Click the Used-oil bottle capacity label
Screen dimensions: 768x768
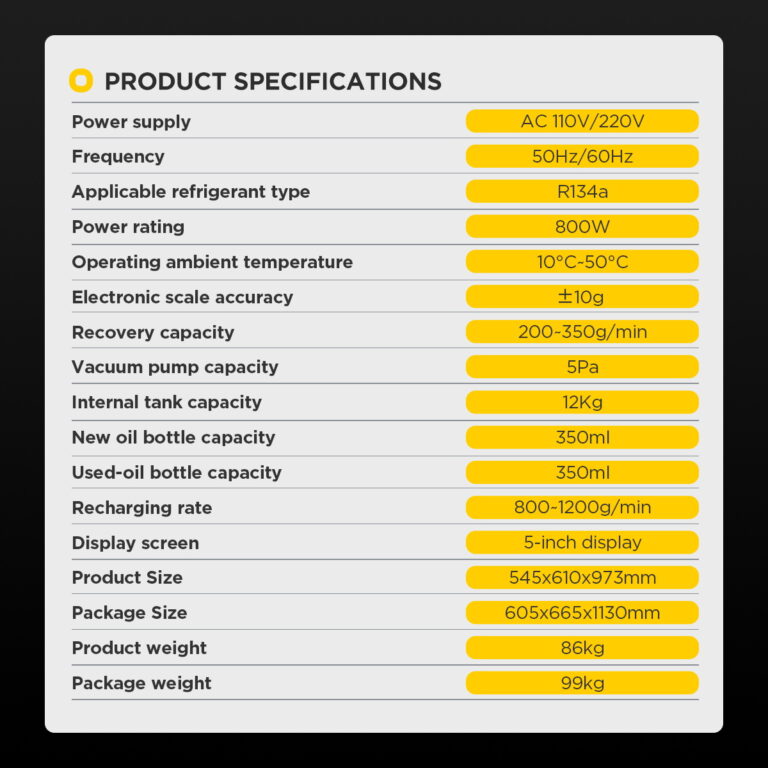click(176, 473)
